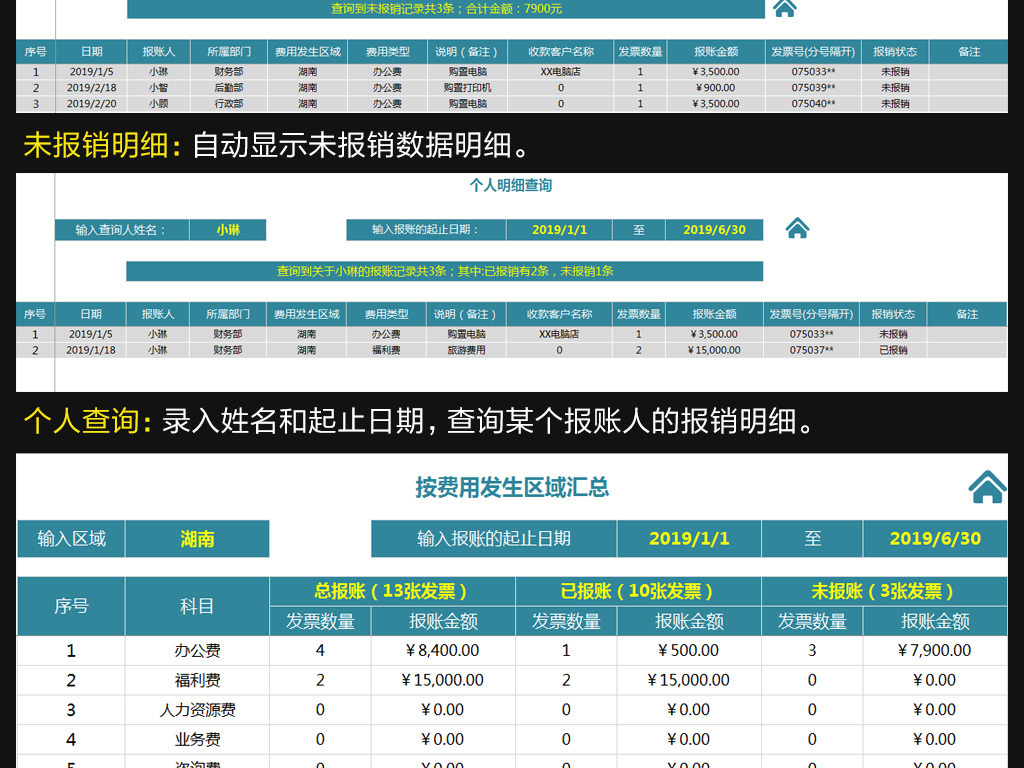This screenshot has height=768, width=1024.
Task: Click the ¥7,900.00 unreimbursed amount cell
Action: tap(934, 650)
